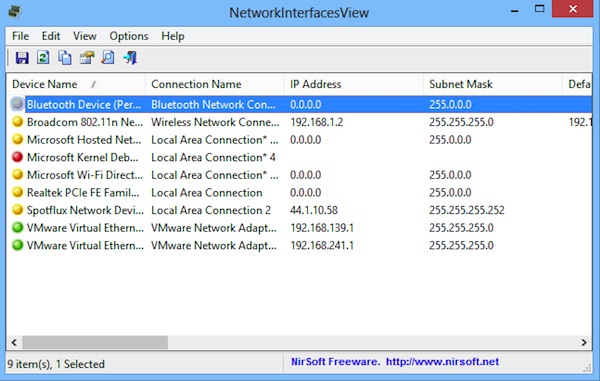Click the green icon of the 192.168.241.1 VMware row
Screen dimensions: 600x381
(x=17, y=245)
